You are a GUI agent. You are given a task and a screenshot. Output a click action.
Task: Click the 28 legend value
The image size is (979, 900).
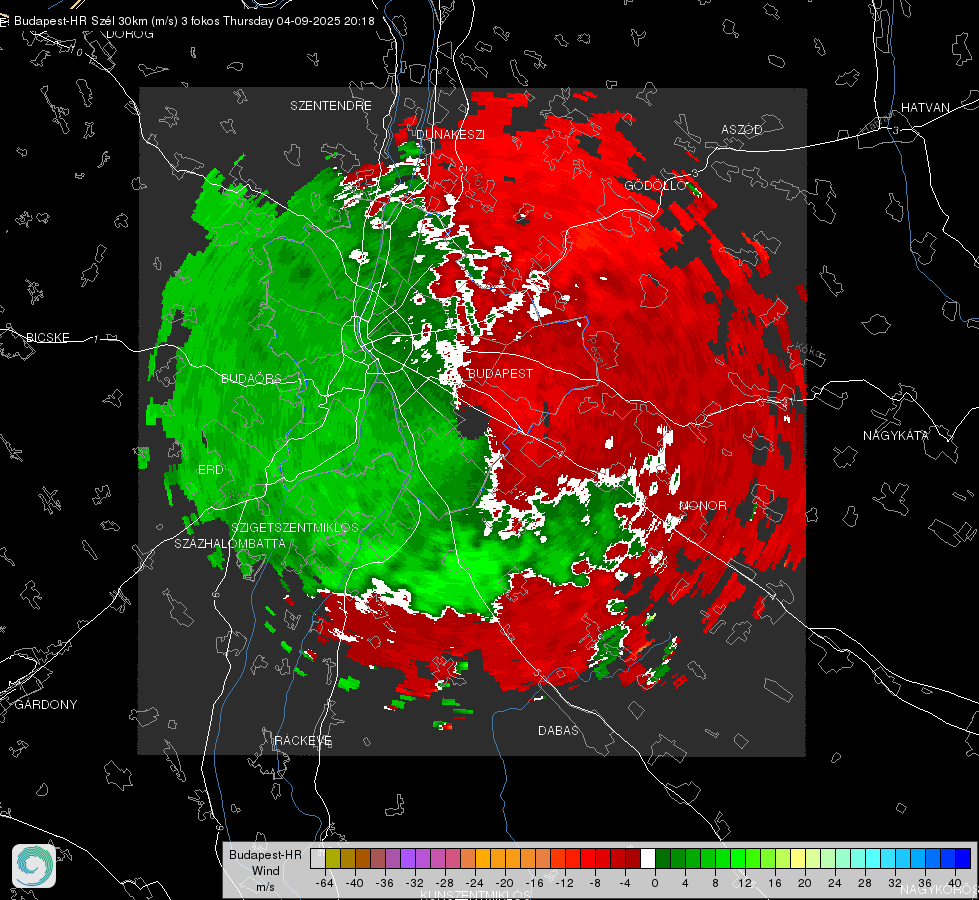tap(865, 883)
